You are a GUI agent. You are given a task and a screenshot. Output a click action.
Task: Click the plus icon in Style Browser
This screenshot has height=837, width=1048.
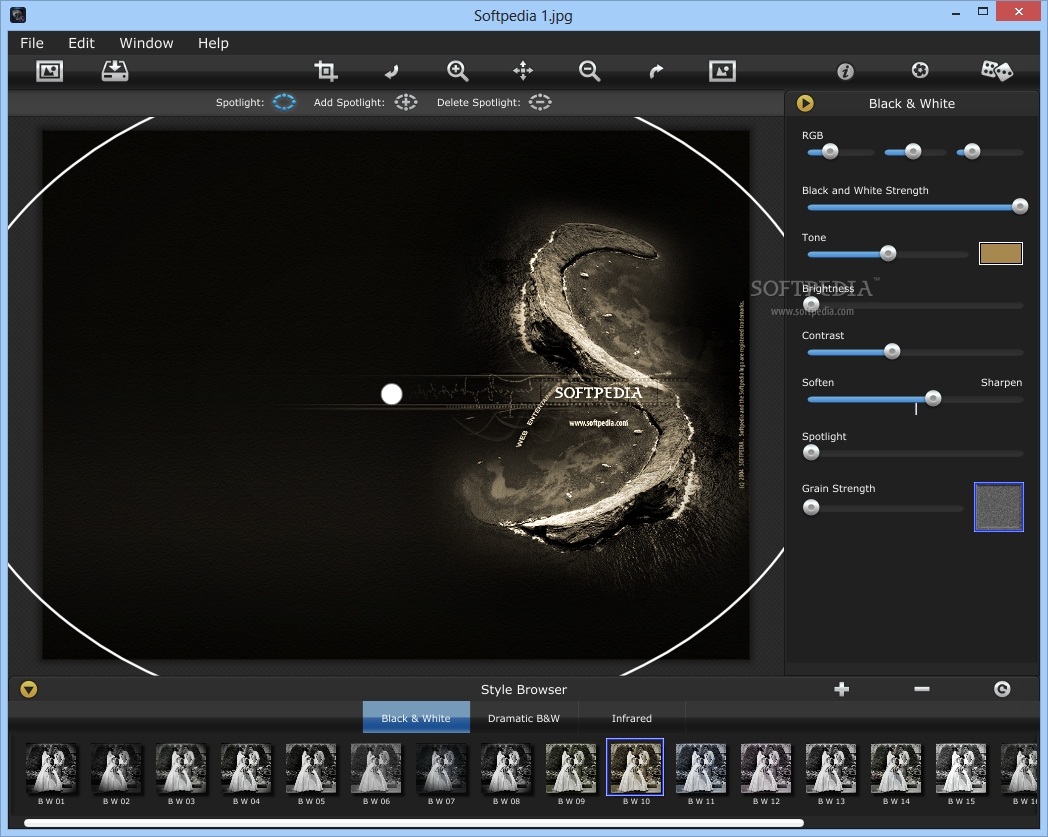[x=841, y=689]
